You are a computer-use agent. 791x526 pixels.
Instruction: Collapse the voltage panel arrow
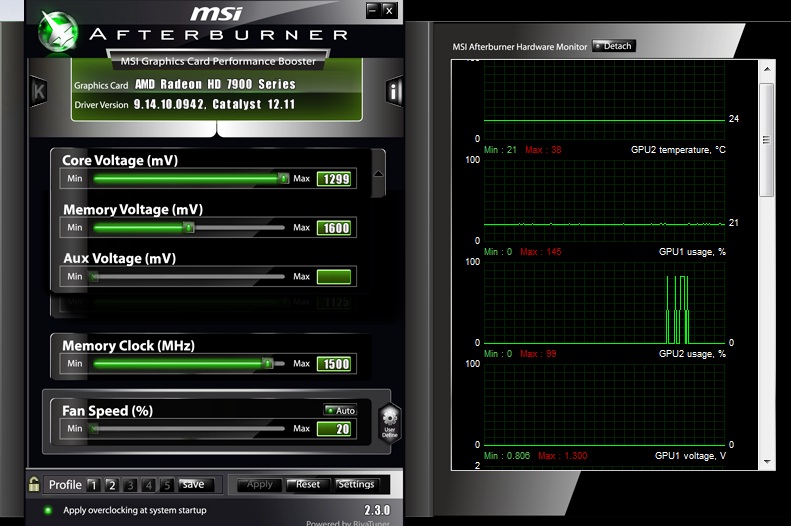[378, 173]
